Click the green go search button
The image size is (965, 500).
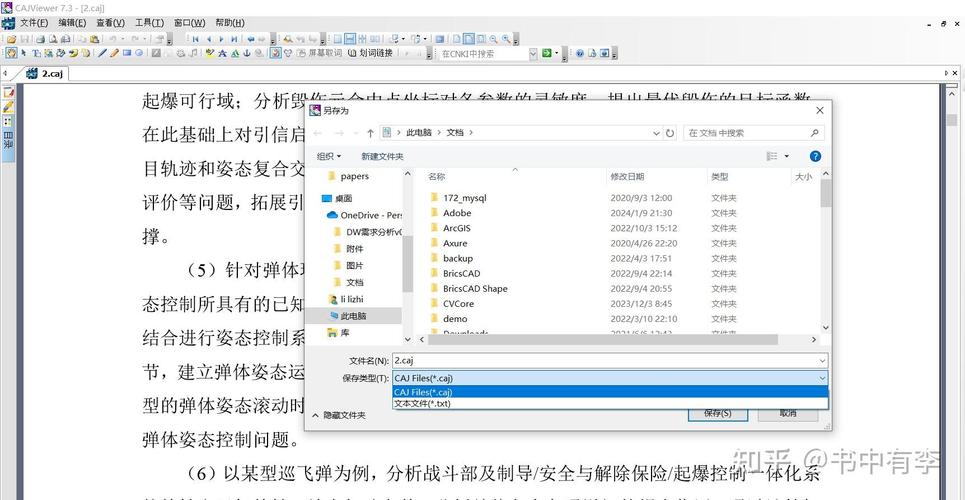547,54
